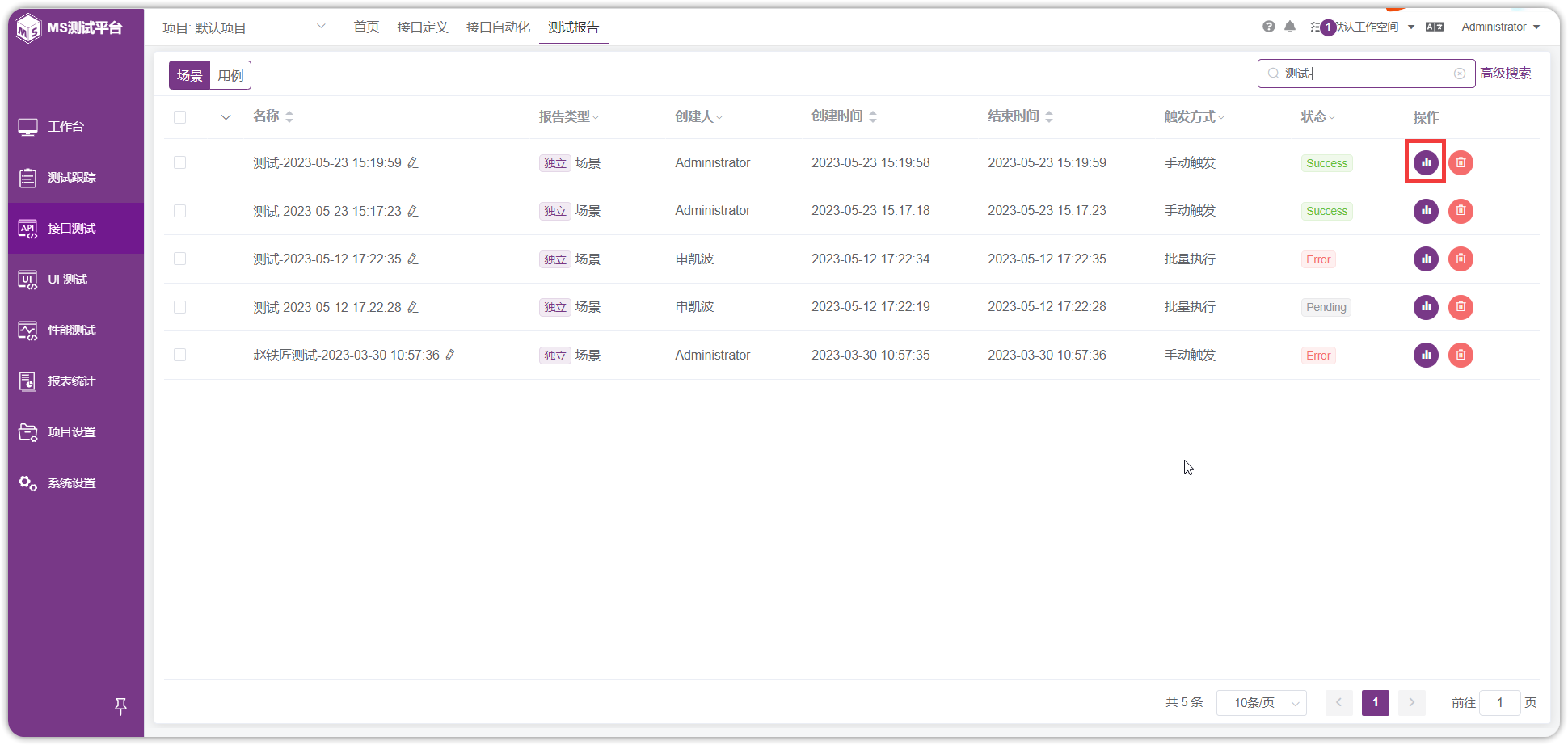The image size is (1568, 745).
Task: Click the search input containing 测试
Action: (1366, 74)
